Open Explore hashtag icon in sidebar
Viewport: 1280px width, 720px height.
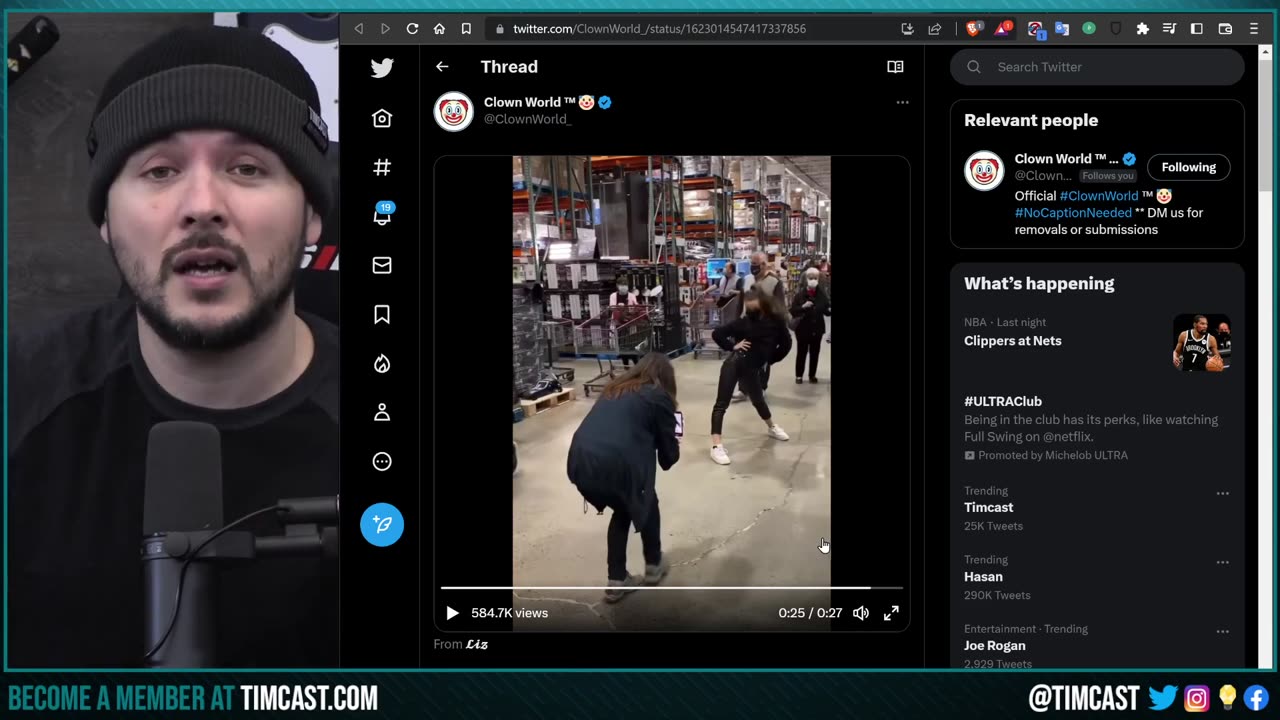pyautogui.click(x=382, y=167)
